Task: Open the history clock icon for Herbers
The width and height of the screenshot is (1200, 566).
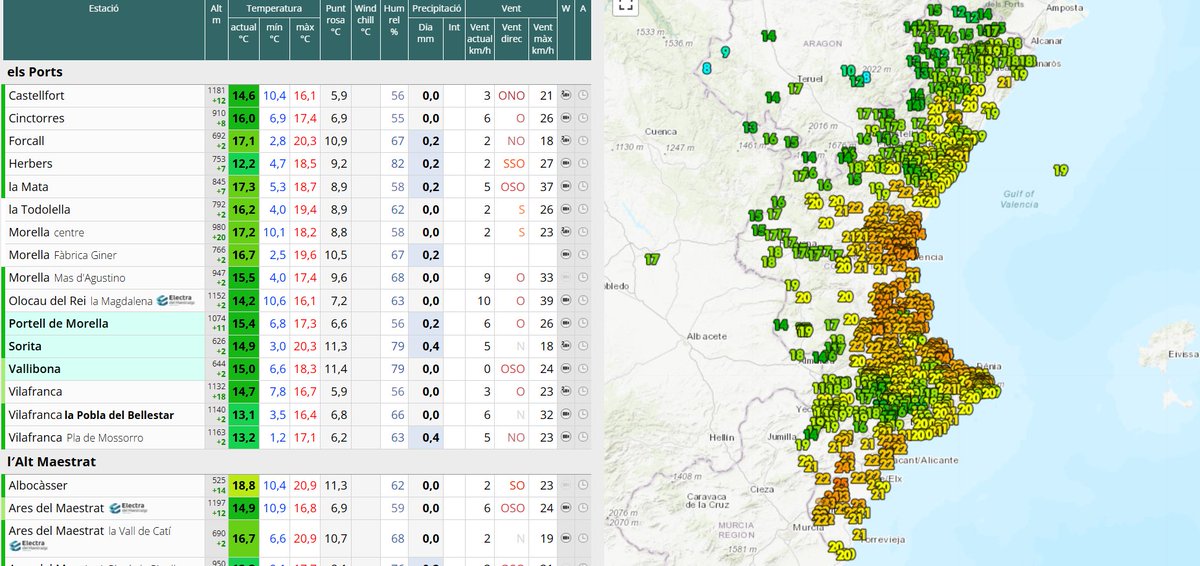Action: [583, 164]
